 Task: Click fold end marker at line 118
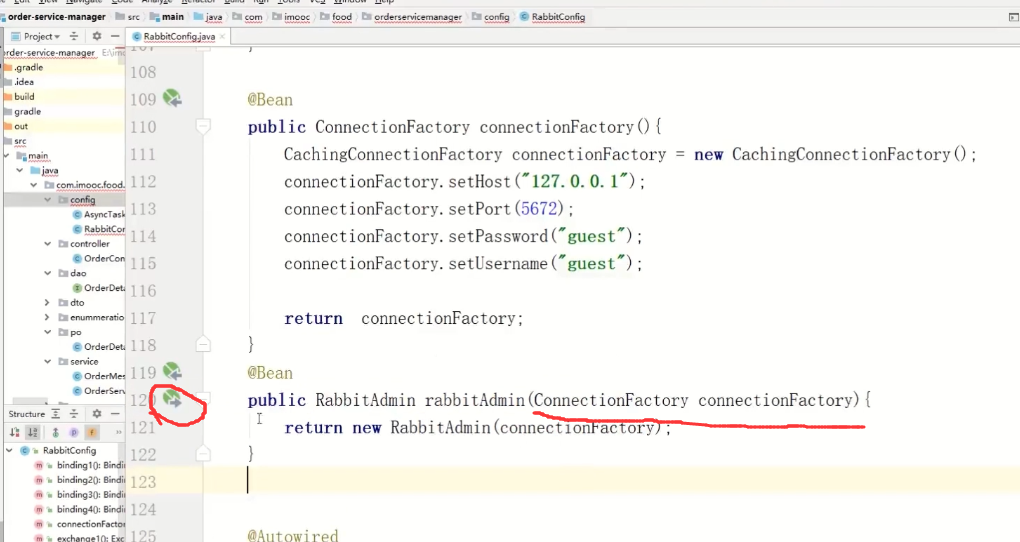pos(203,344)
